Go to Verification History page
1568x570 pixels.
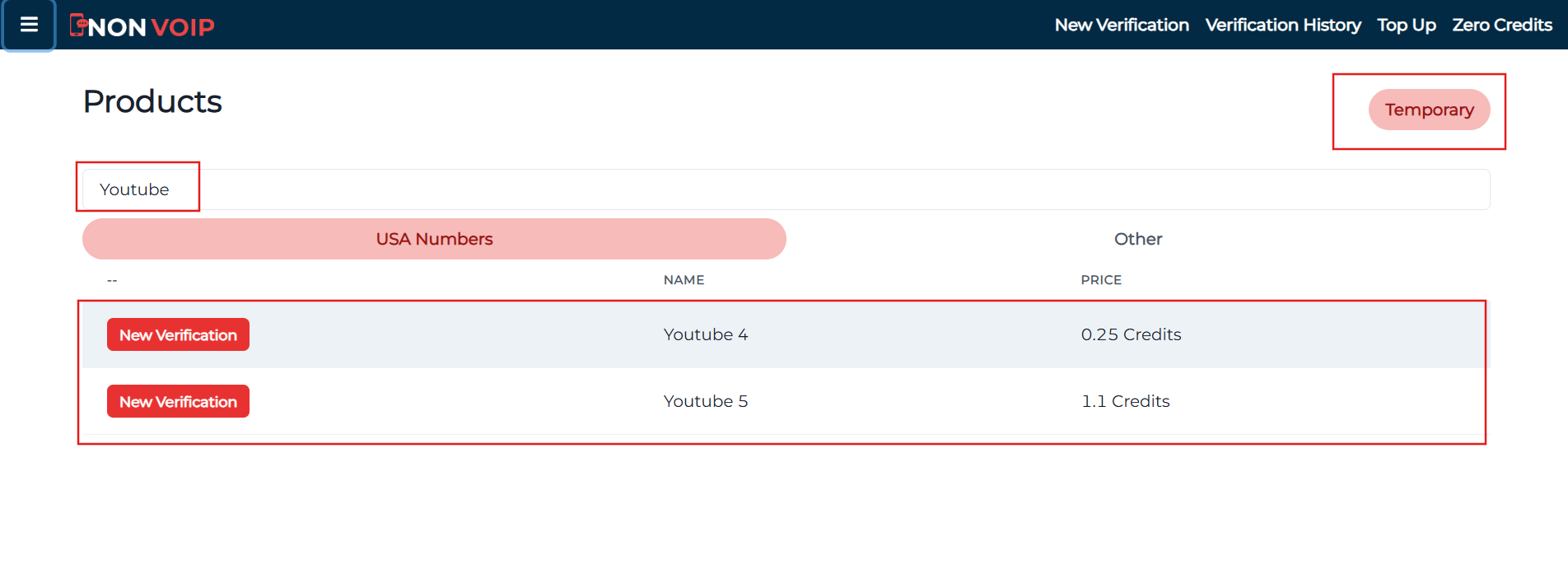[x=1282, y=26]
